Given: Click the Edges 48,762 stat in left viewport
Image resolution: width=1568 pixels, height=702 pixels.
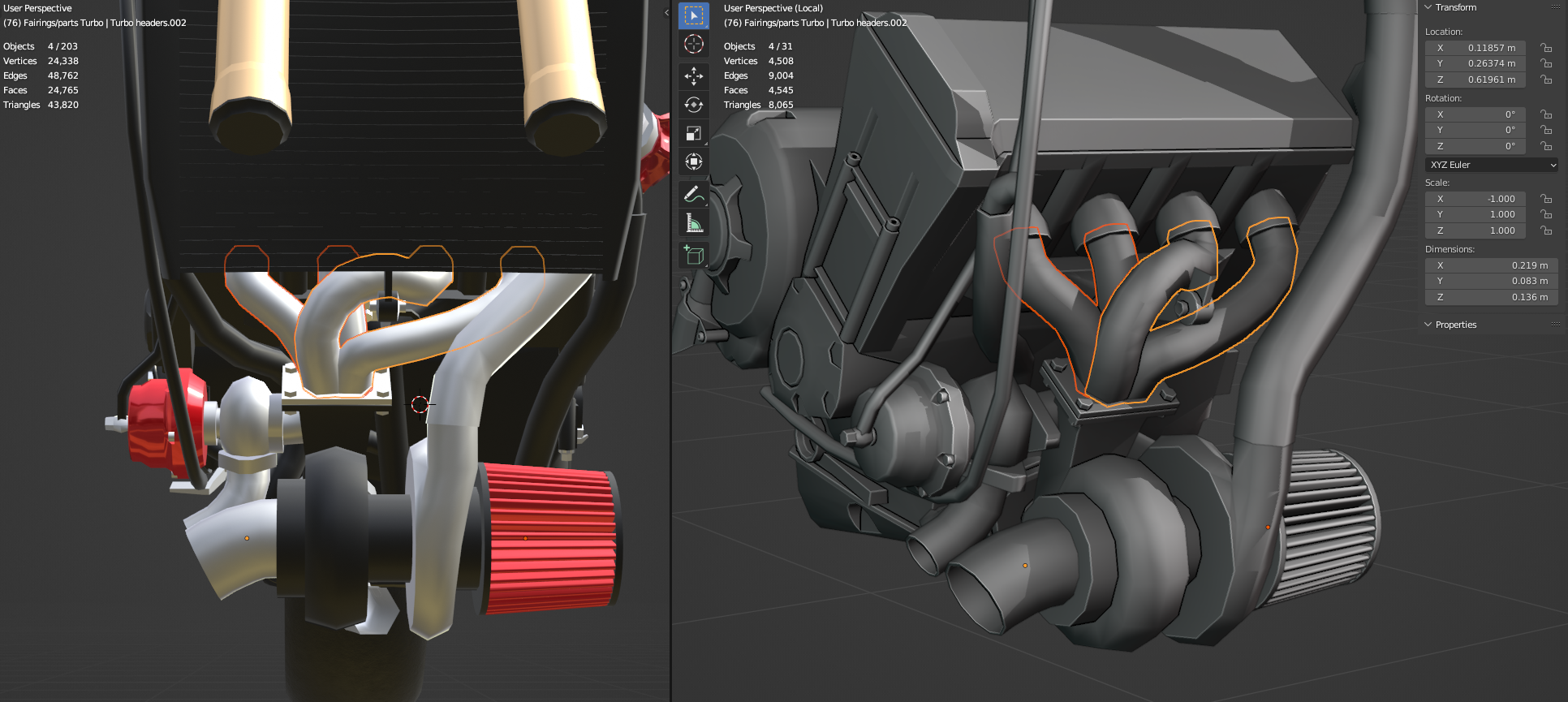Looking at the screenshot, I should point(41,75).
